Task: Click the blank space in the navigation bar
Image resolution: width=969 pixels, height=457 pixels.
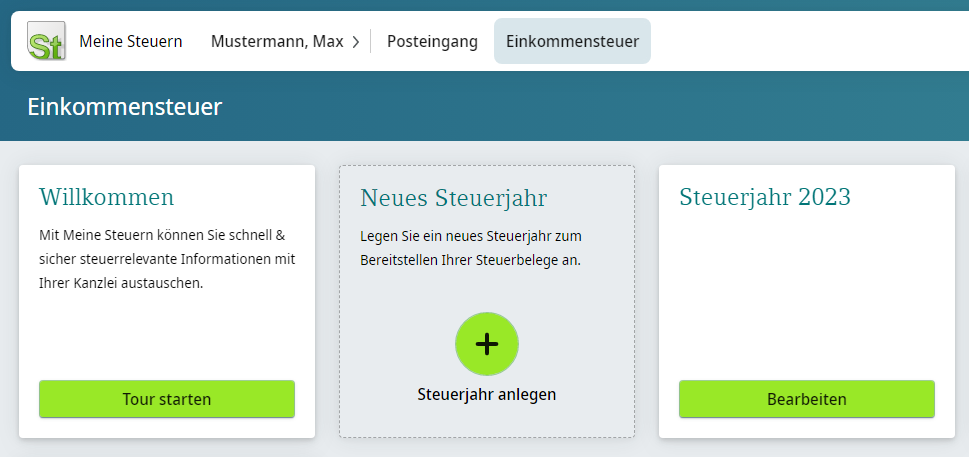Action: click(x=800, y=41)
